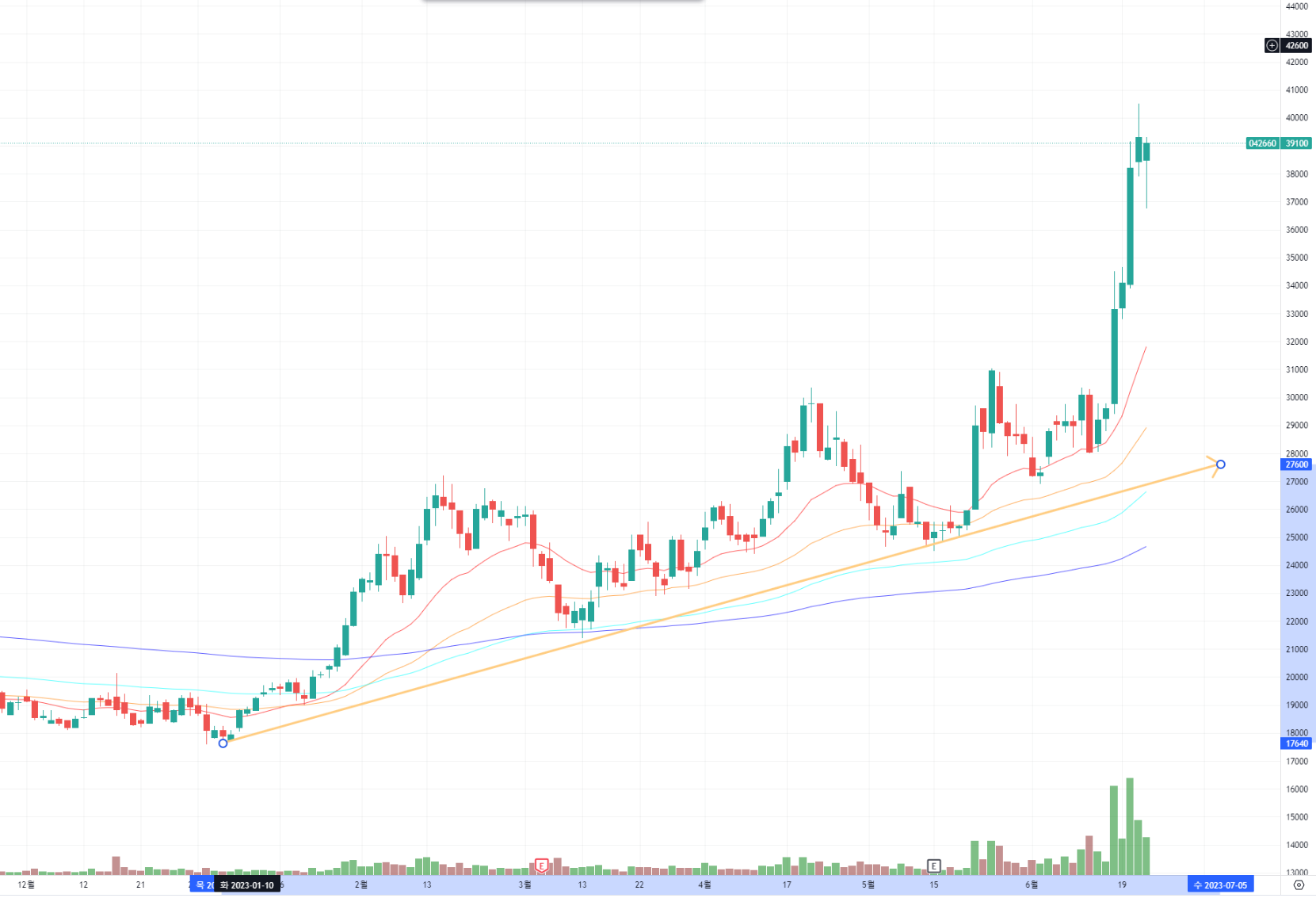Viewport: 1316px width, 898px height.
Task: Click the 24000 price axis label
Action: click(1297, 565)
